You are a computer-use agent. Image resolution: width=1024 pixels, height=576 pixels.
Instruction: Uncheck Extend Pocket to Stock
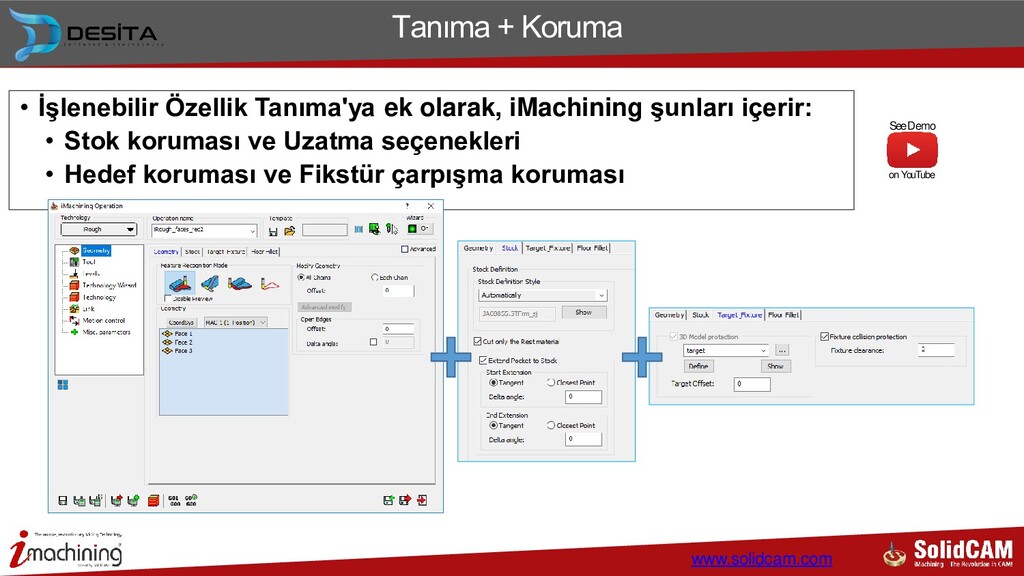tap(483, 360)
